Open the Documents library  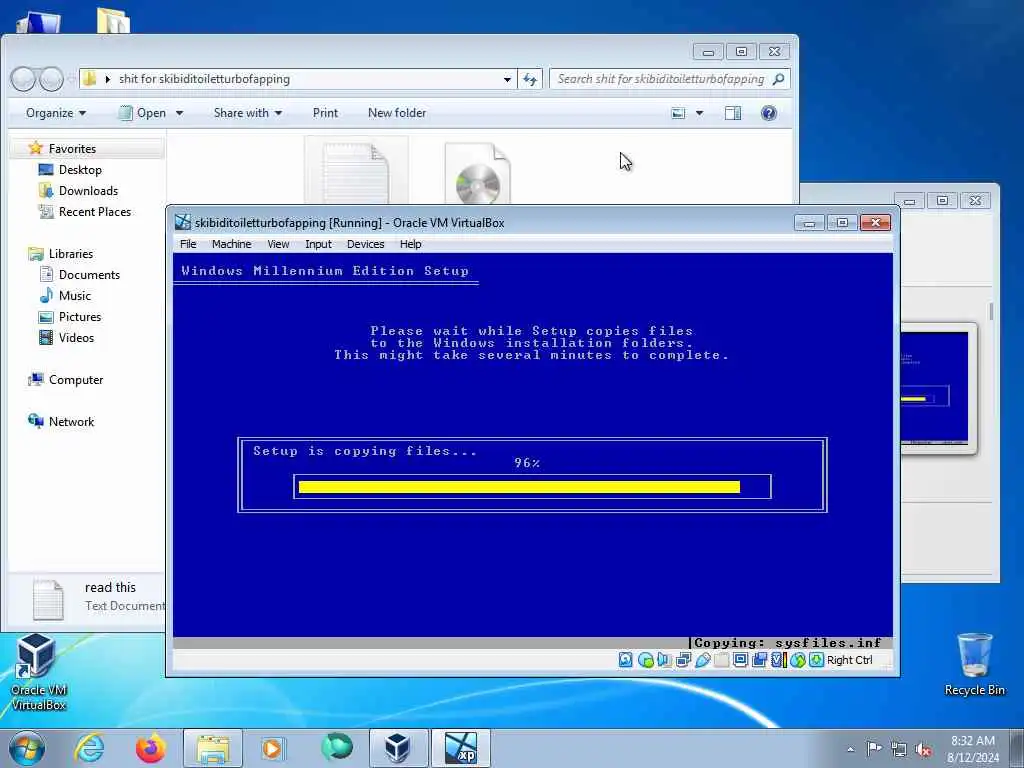[x=89, y=274]
